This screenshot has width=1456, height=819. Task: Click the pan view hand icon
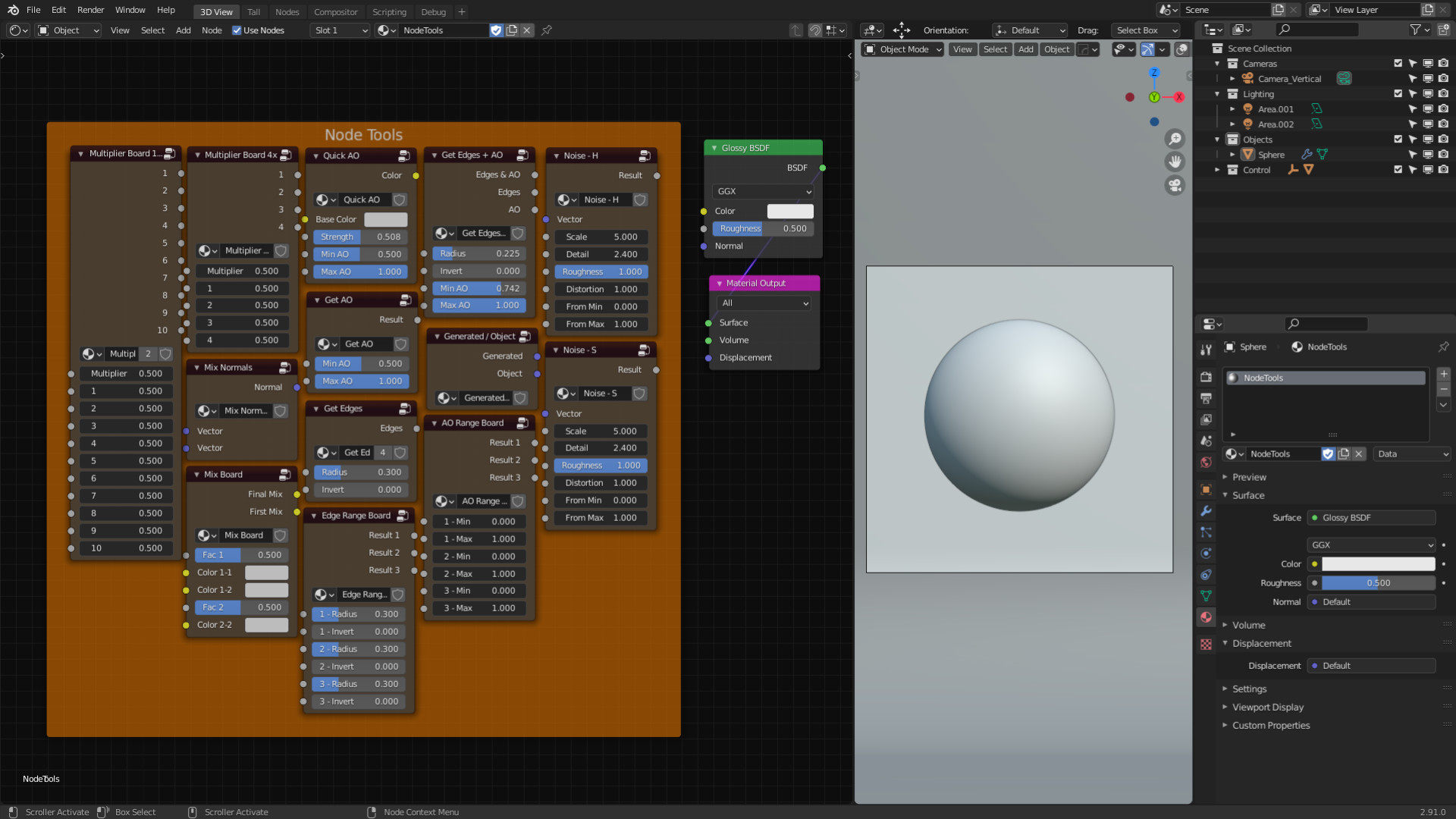click(x=1175, y=162)
